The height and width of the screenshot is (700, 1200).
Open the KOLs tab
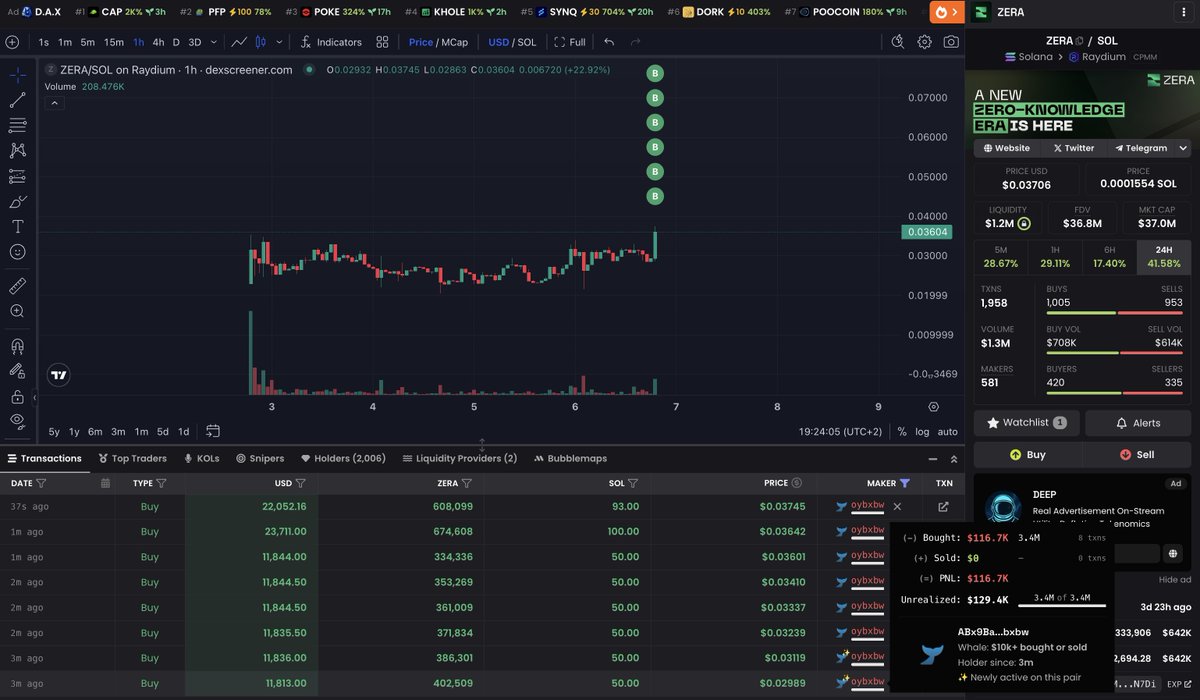click(201, 458)
